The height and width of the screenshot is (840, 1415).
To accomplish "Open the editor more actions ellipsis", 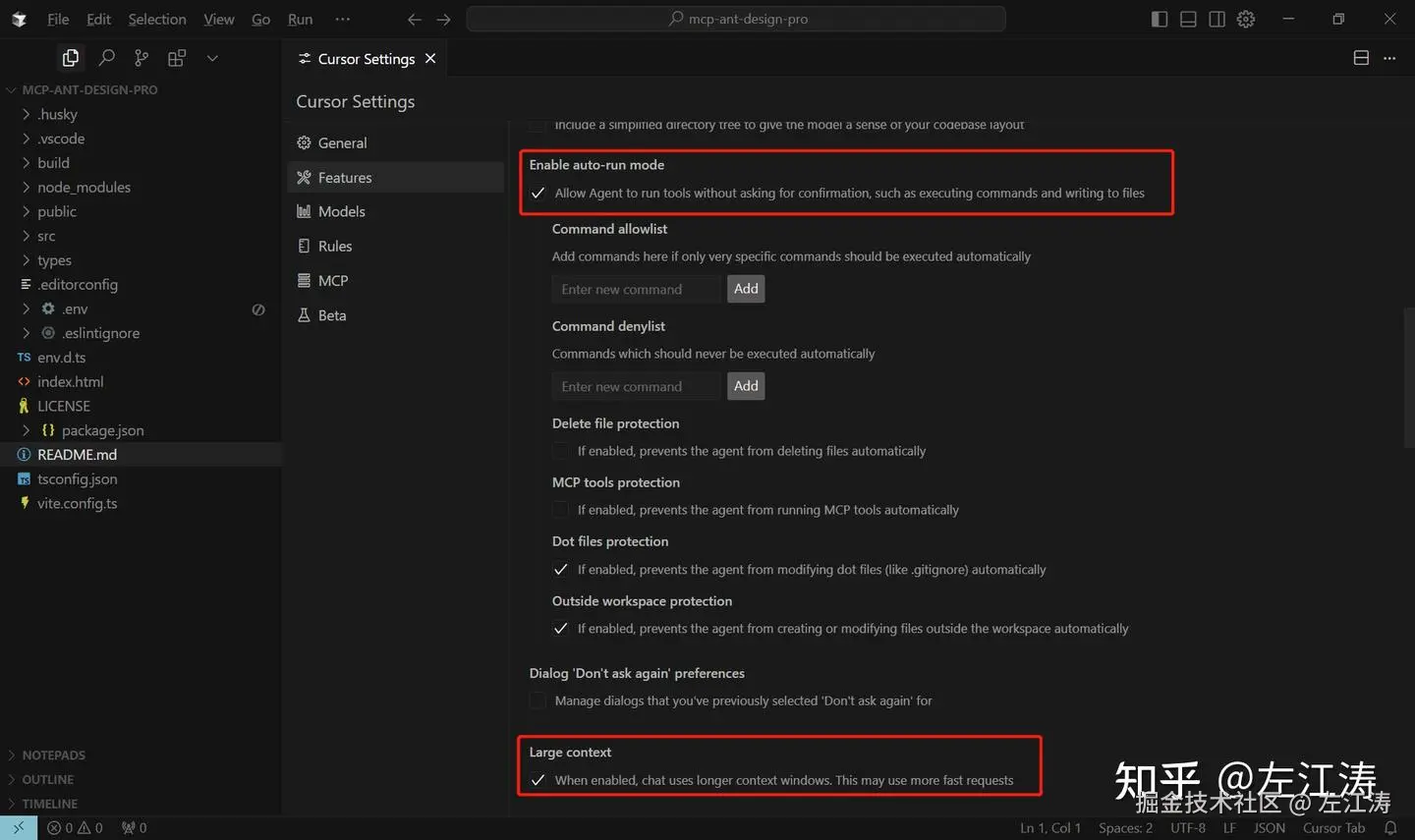I will [x=1389, y=58].
